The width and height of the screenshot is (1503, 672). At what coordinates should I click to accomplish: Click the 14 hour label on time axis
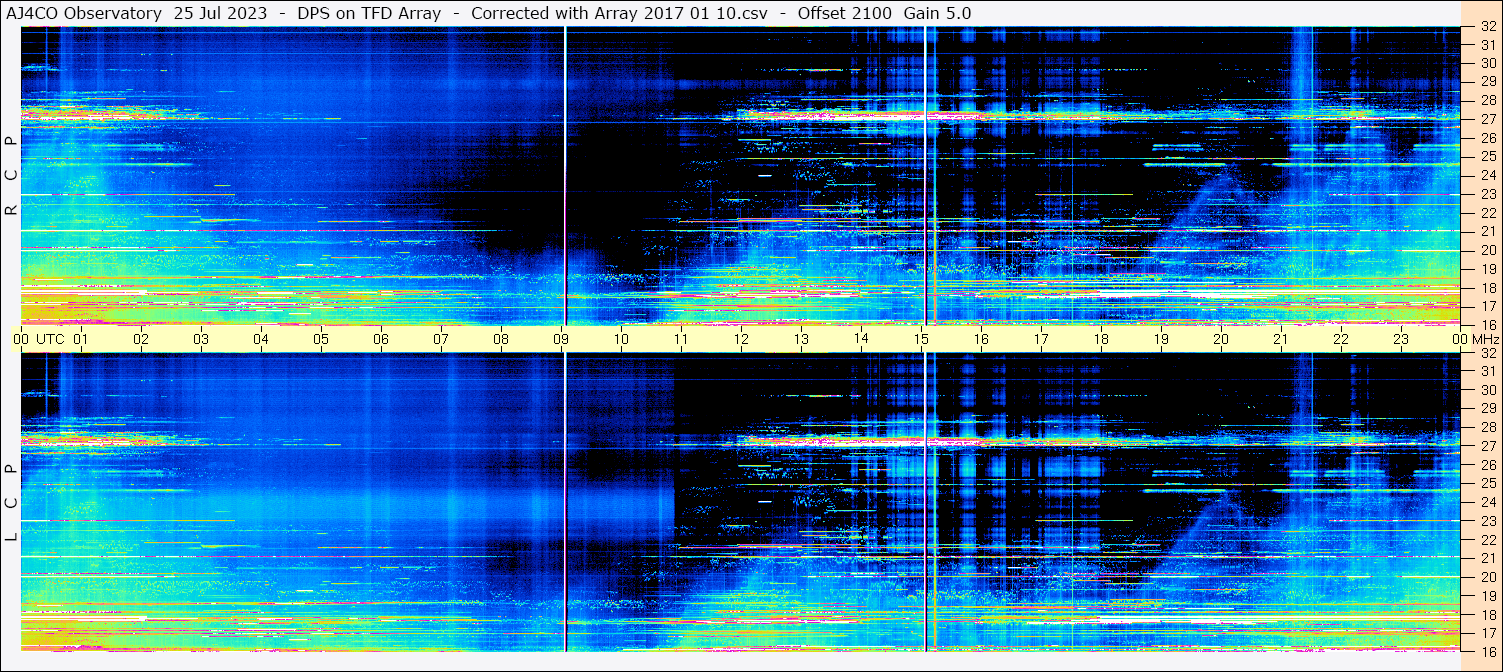pos(861,339)
